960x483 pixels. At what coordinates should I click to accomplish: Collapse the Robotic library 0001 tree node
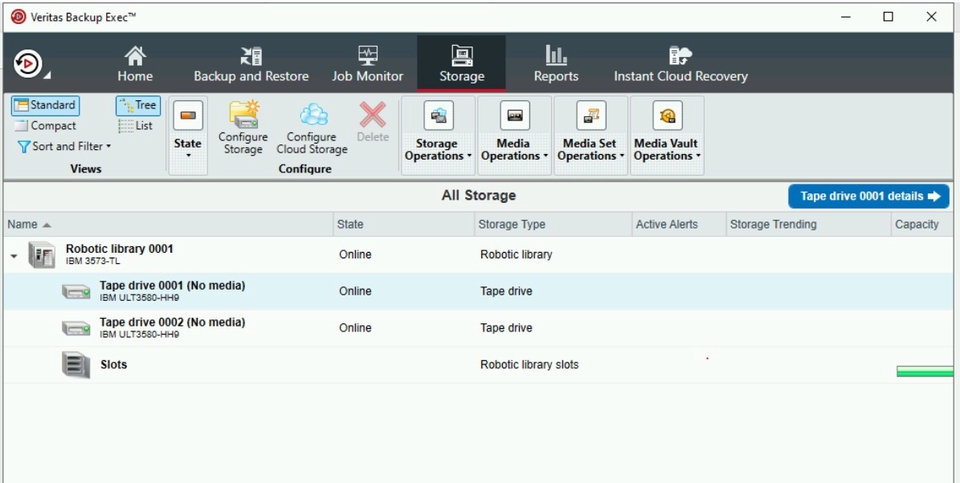tap(14, 255)
